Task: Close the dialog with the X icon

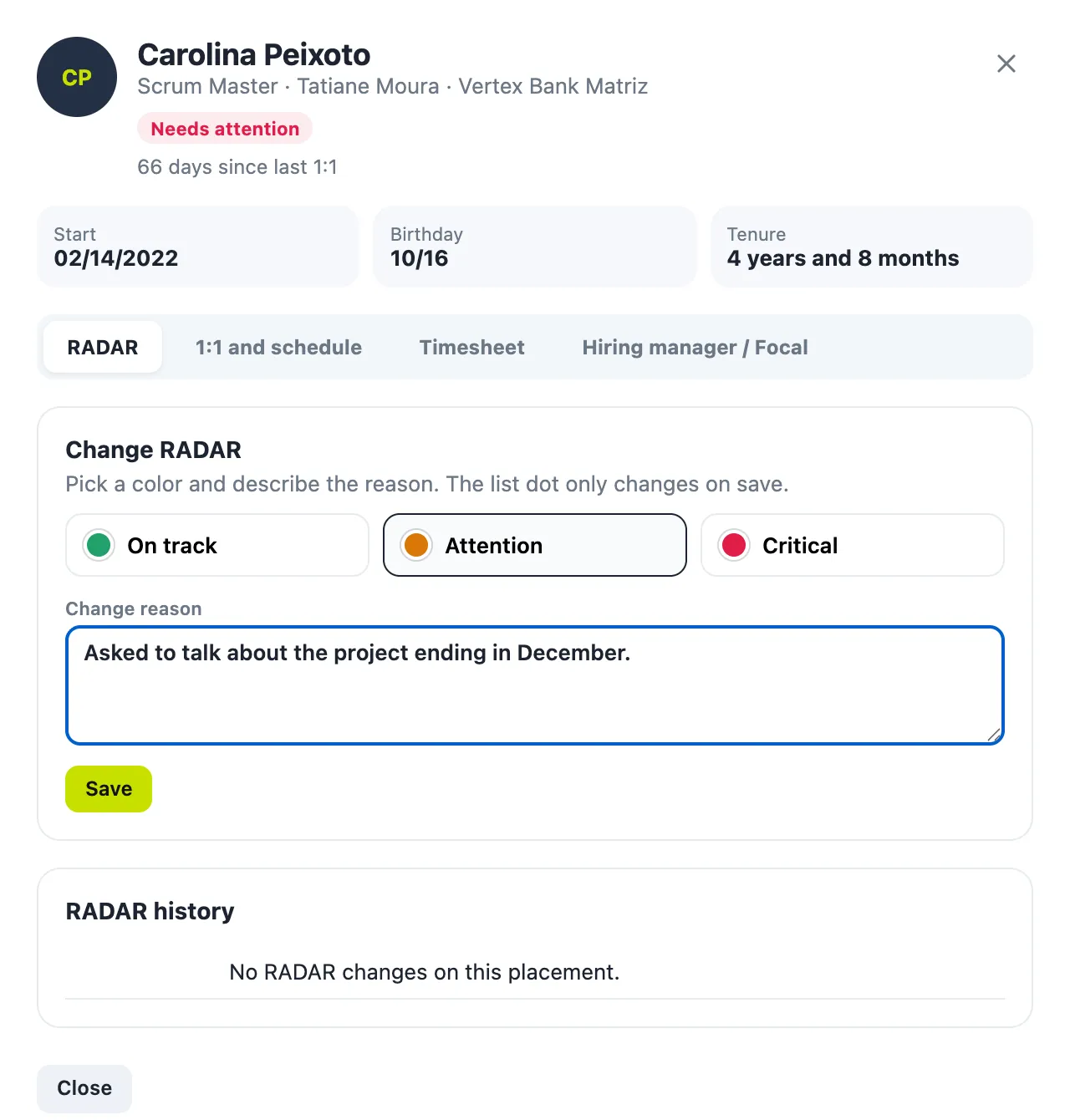Action: [x=1006, y=64]
